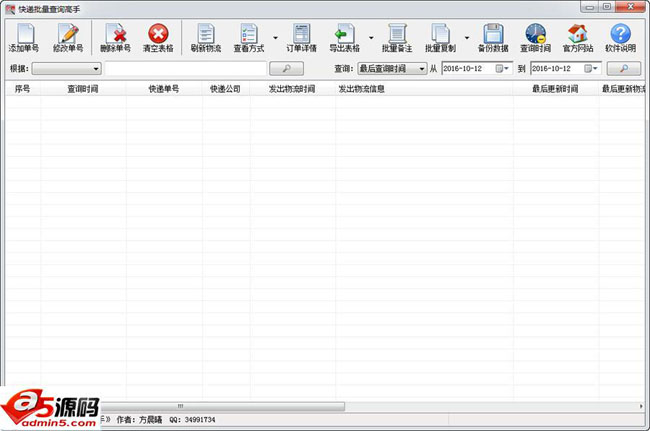This screenshot has height=431, width=650.
Task: Click the 发出物流信息 column header
Action: click(424, 89)
